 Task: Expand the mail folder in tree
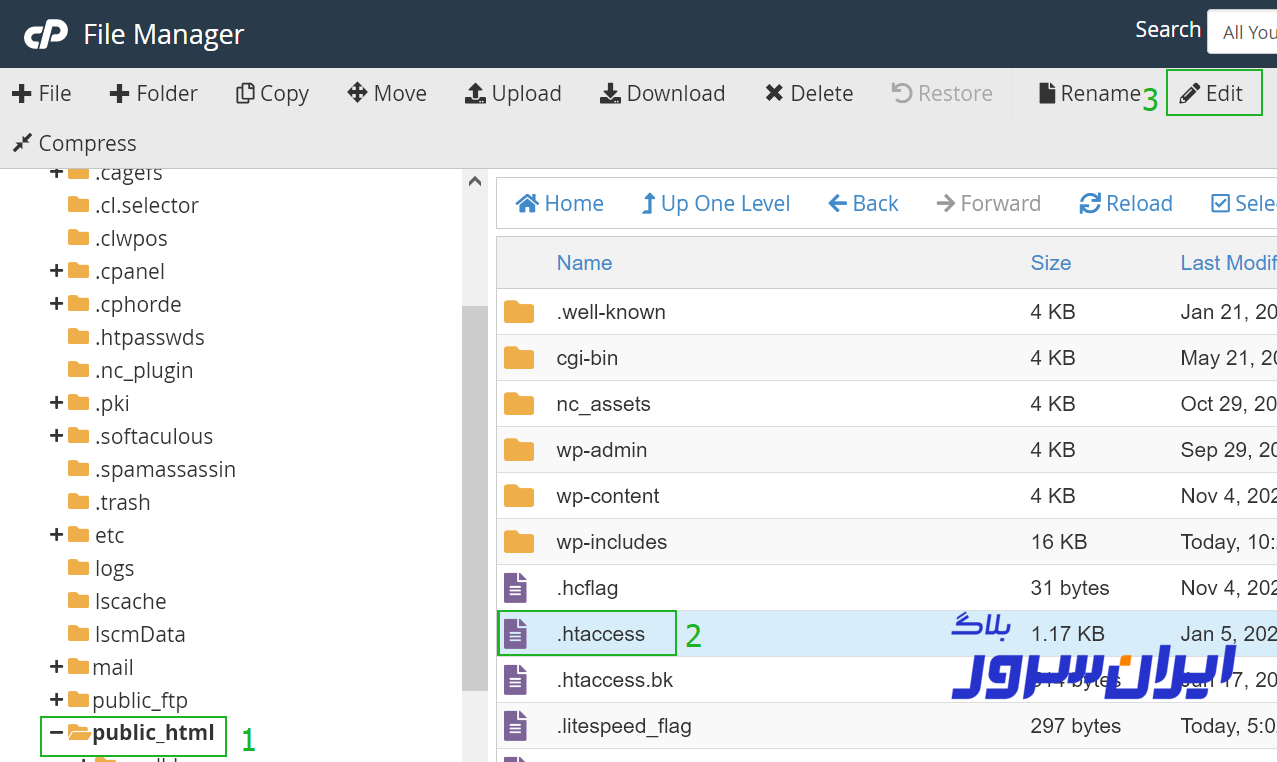56,667
